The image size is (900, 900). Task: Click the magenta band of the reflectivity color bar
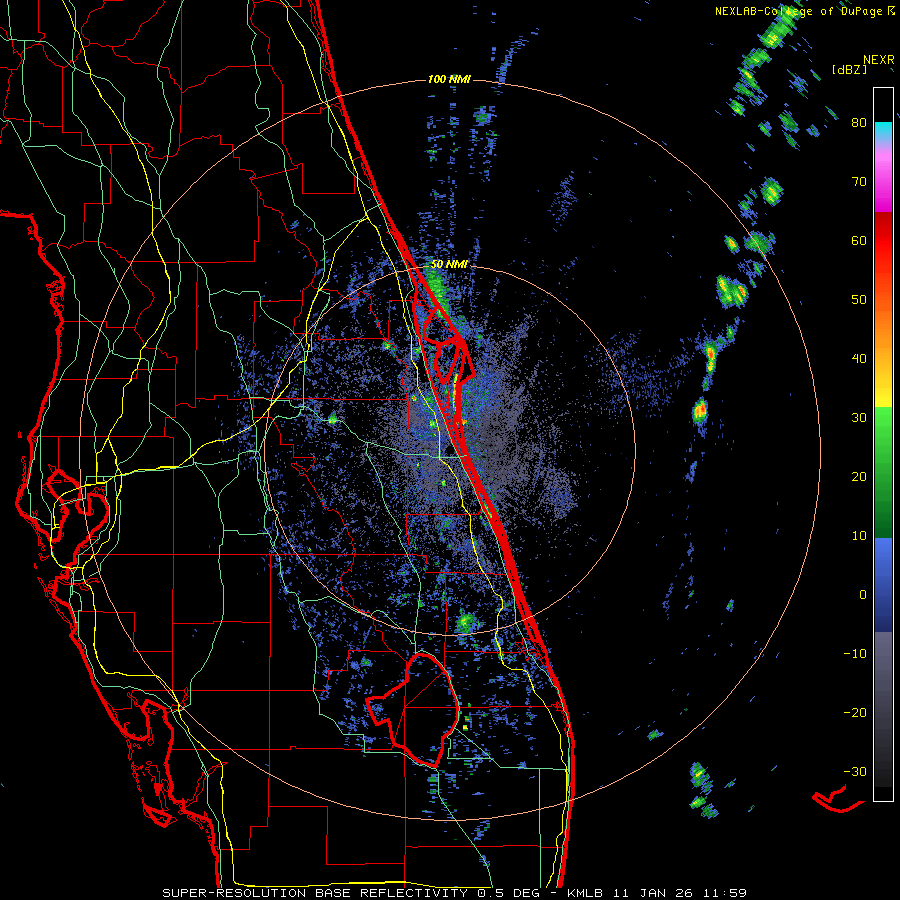pos(883,181)
